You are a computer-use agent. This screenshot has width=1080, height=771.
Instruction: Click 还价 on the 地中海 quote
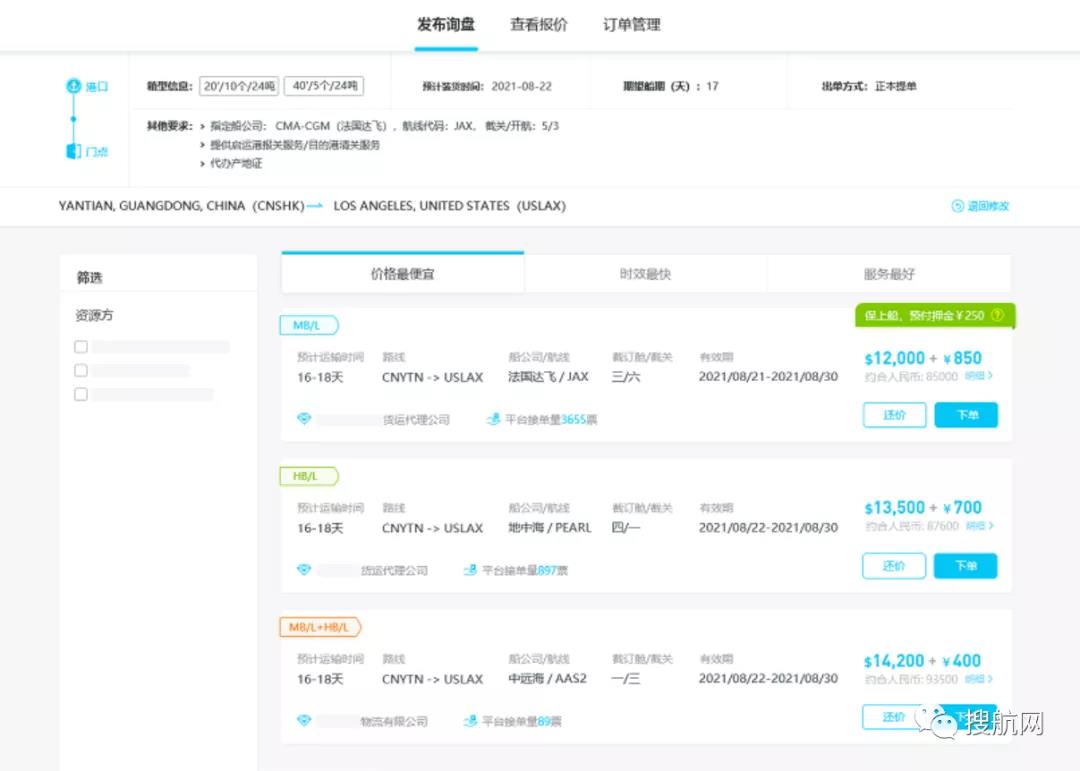coord(893,565)
